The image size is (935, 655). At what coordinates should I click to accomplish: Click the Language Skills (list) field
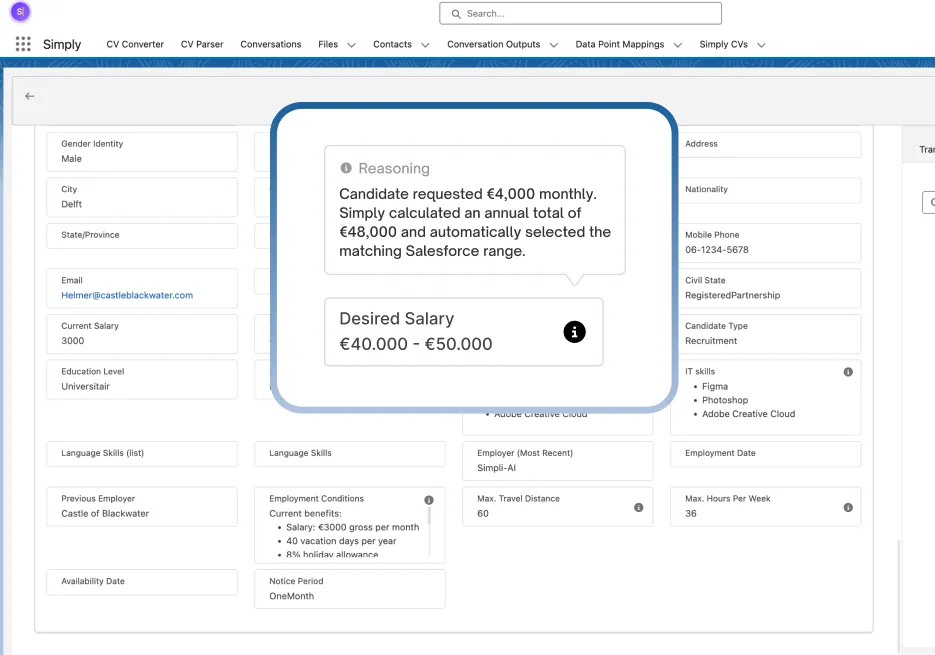142,454
